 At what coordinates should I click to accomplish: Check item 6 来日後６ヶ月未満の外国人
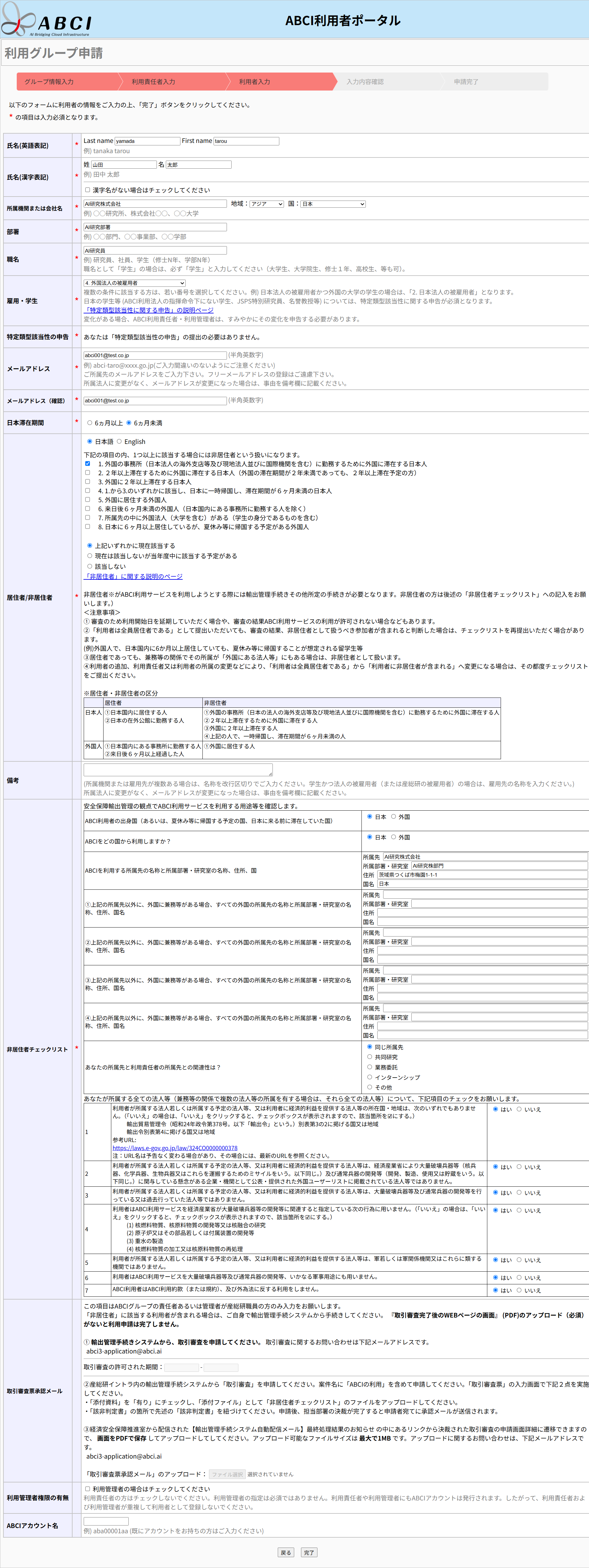(x=88, y=509)
